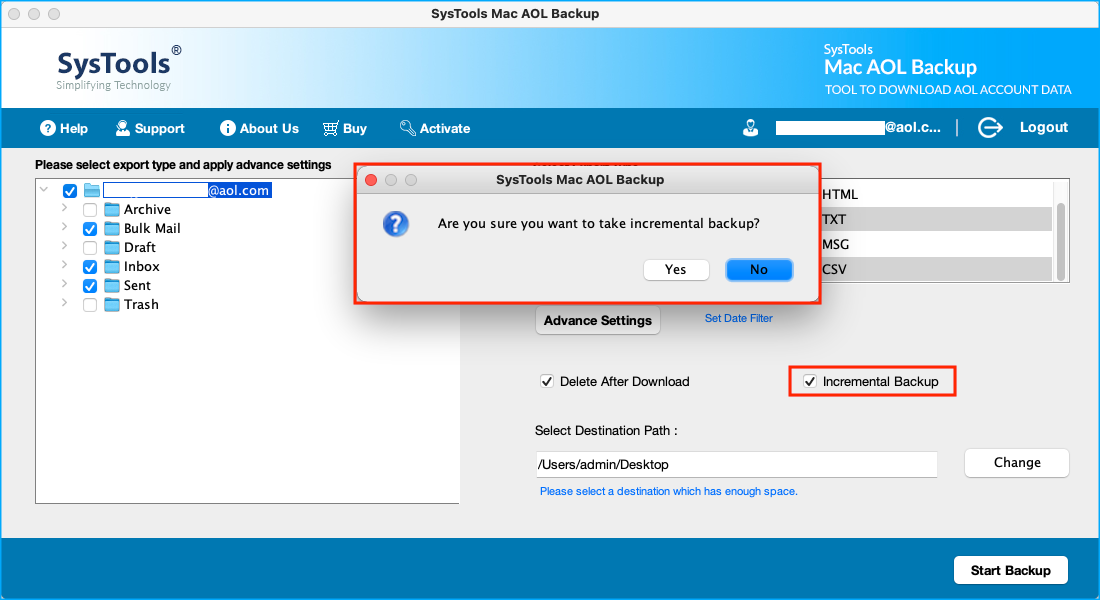
Task: Click the Set Date Filter link
Action: 739,318
